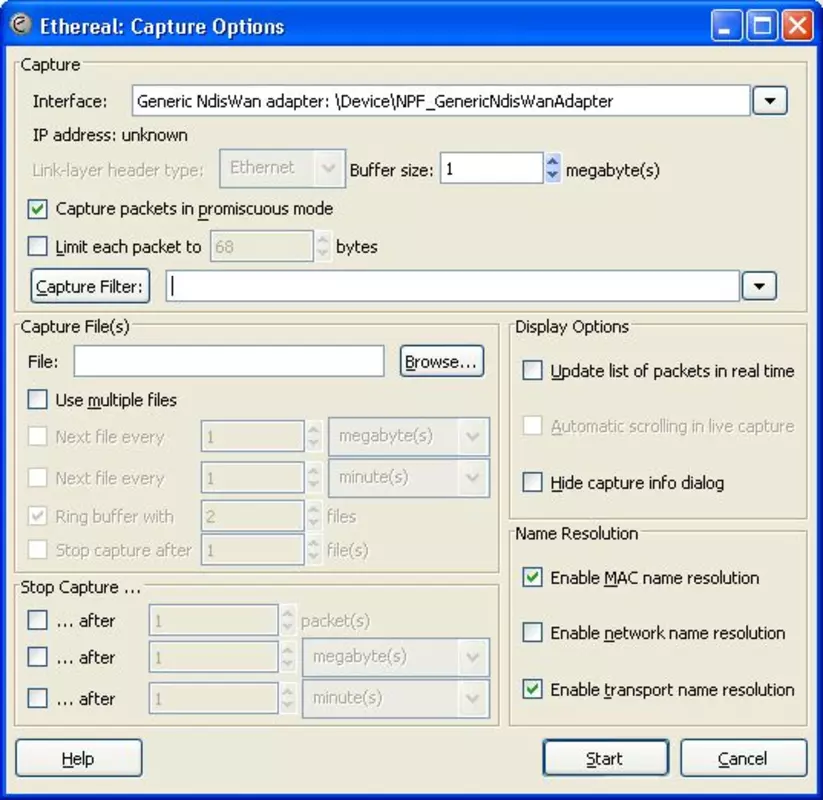Click the Interface text field
Viewport: 823px width, 800px height.
point(441,100)
